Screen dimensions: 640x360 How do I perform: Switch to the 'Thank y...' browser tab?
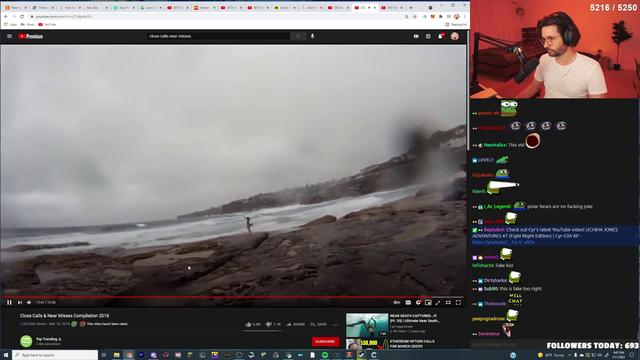[43, 7]
